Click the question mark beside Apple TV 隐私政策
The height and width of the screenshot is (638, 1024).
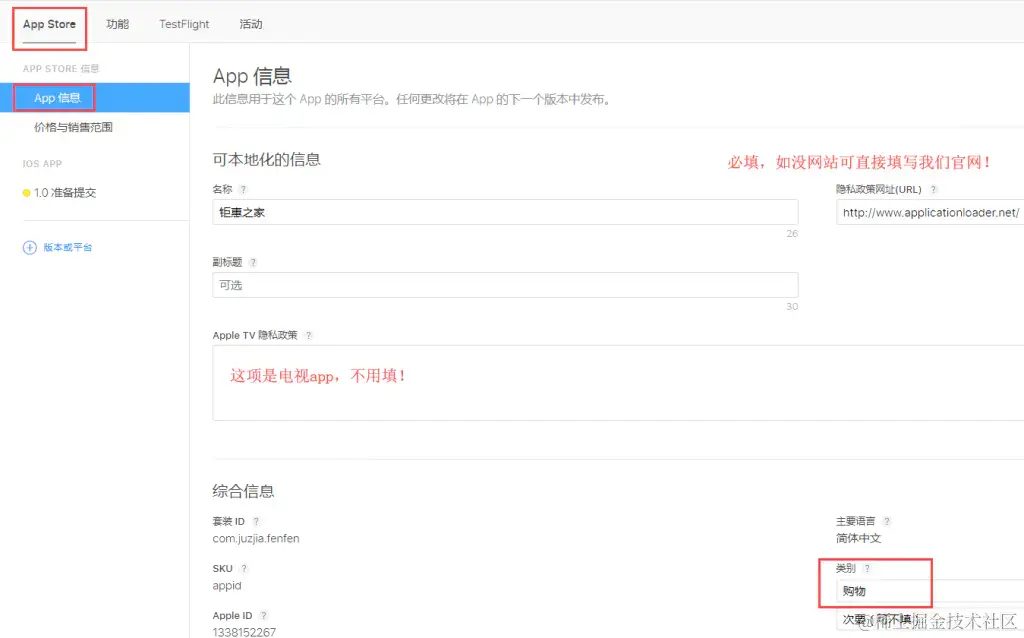(308, 335)
